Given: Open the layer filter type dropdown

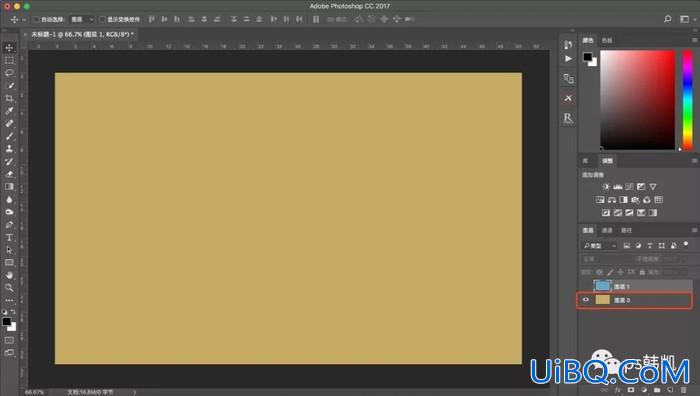Looking at the screenshot, I should (x=600, y=246).
